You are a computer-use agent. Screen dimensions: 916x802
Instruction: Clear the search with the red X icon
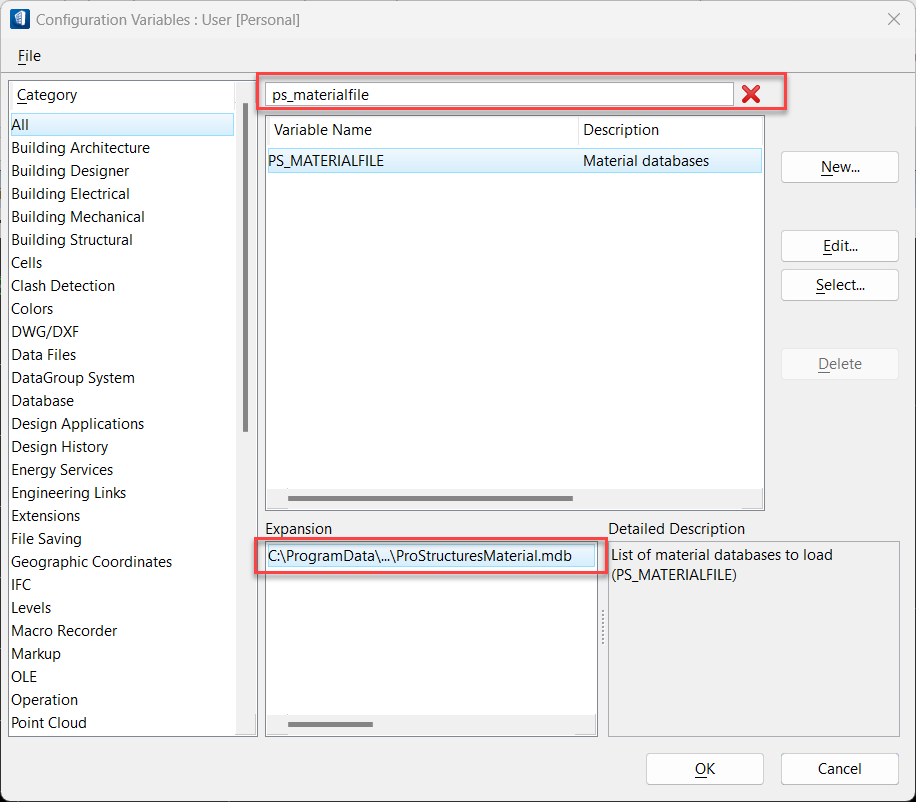pos(751,94)
